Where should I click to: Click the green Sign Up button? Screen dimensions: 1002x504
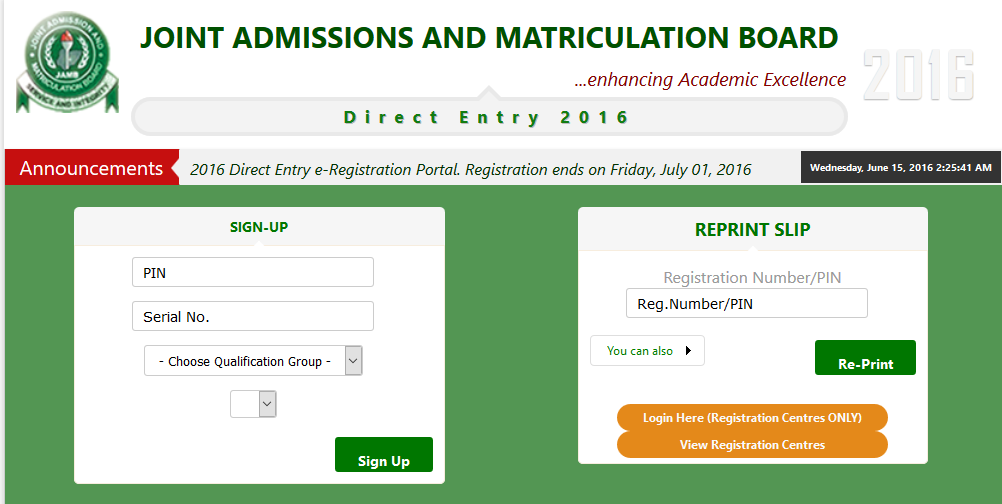[383, 455]
